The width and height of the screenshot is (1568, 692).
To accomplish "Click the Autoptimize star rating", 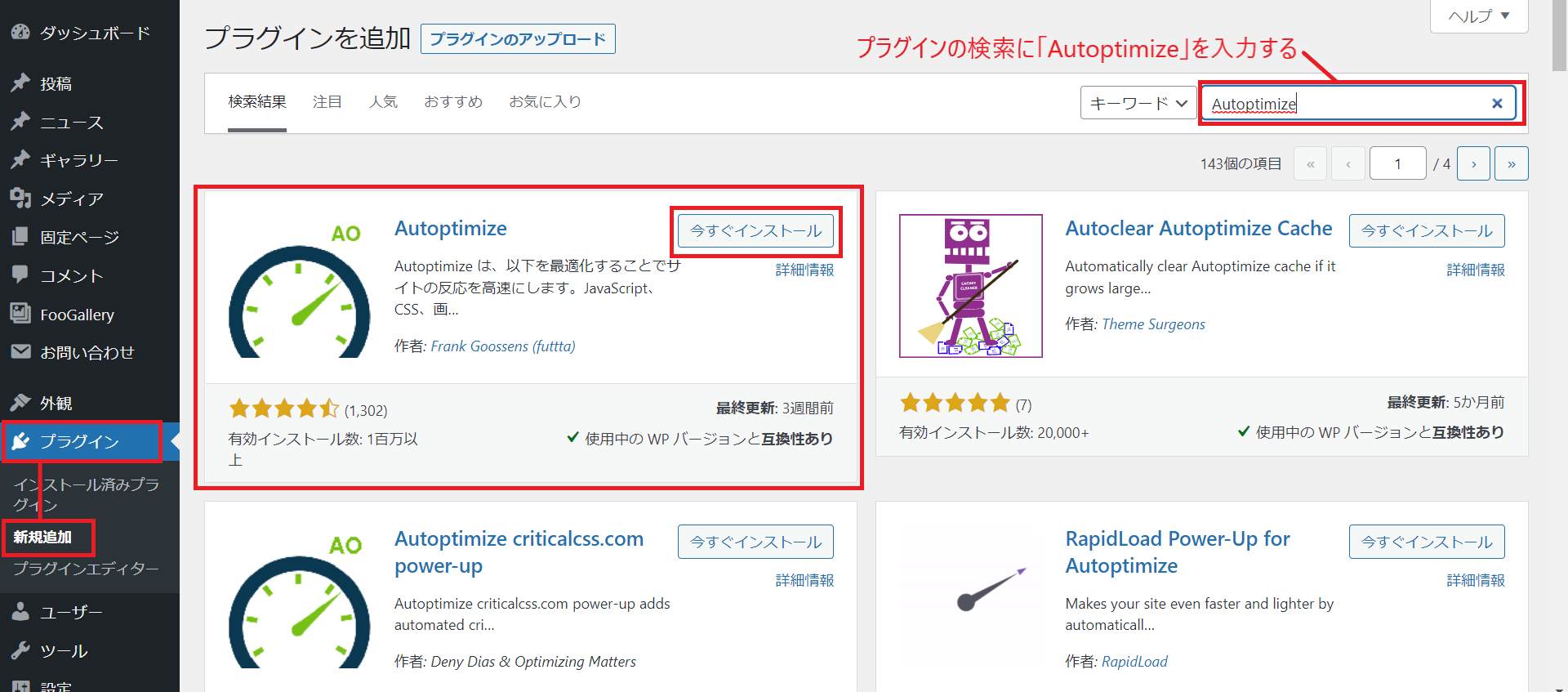I will (283, 409).
